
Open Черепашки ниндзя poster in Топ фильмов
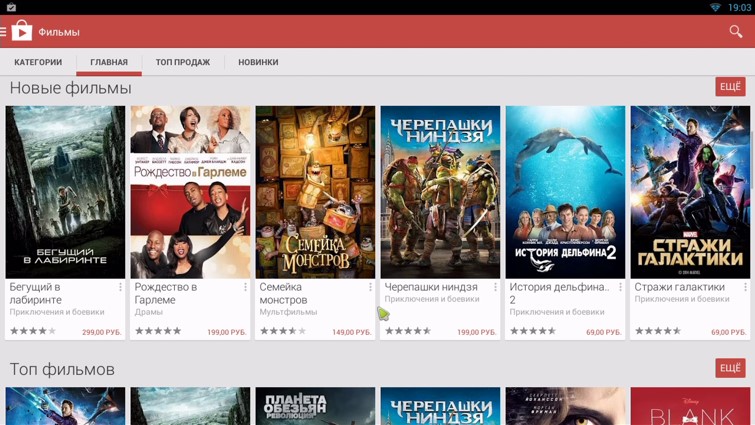(440, 406)
